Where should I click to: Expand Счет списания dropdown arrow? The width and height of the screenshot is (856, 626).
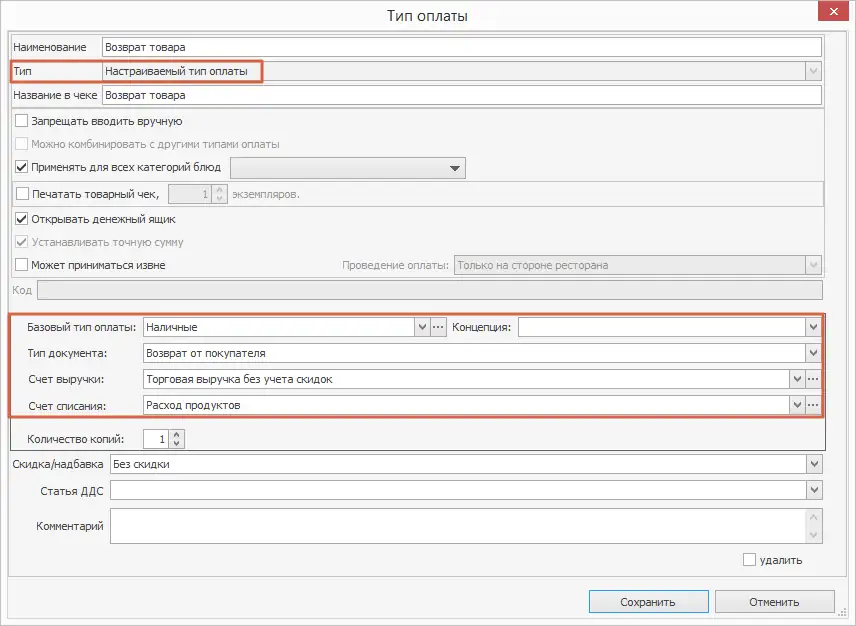(x=797, y=405)
